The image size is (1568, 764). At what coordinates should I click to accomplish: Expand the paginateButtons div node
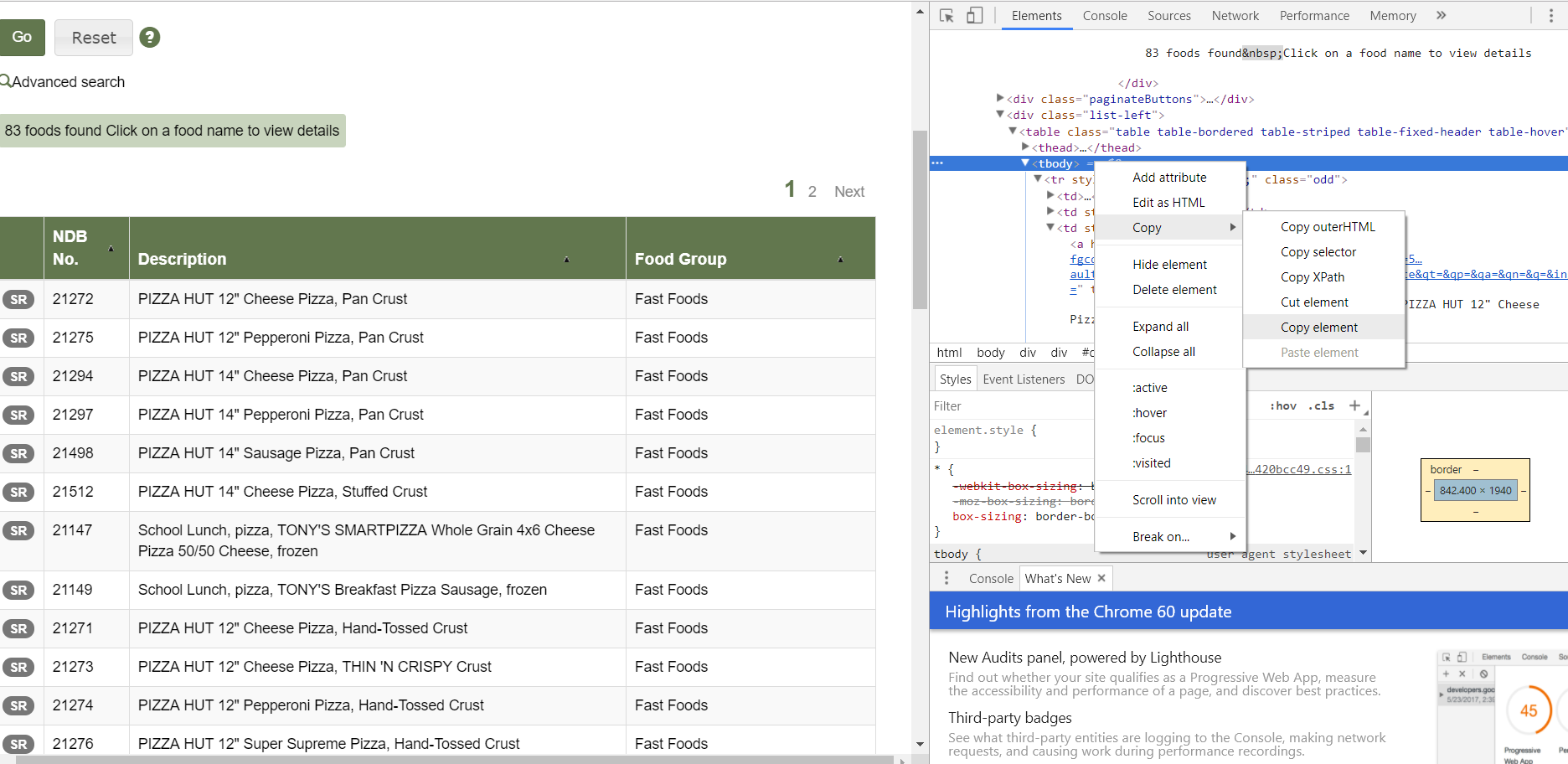point(1000,99)
